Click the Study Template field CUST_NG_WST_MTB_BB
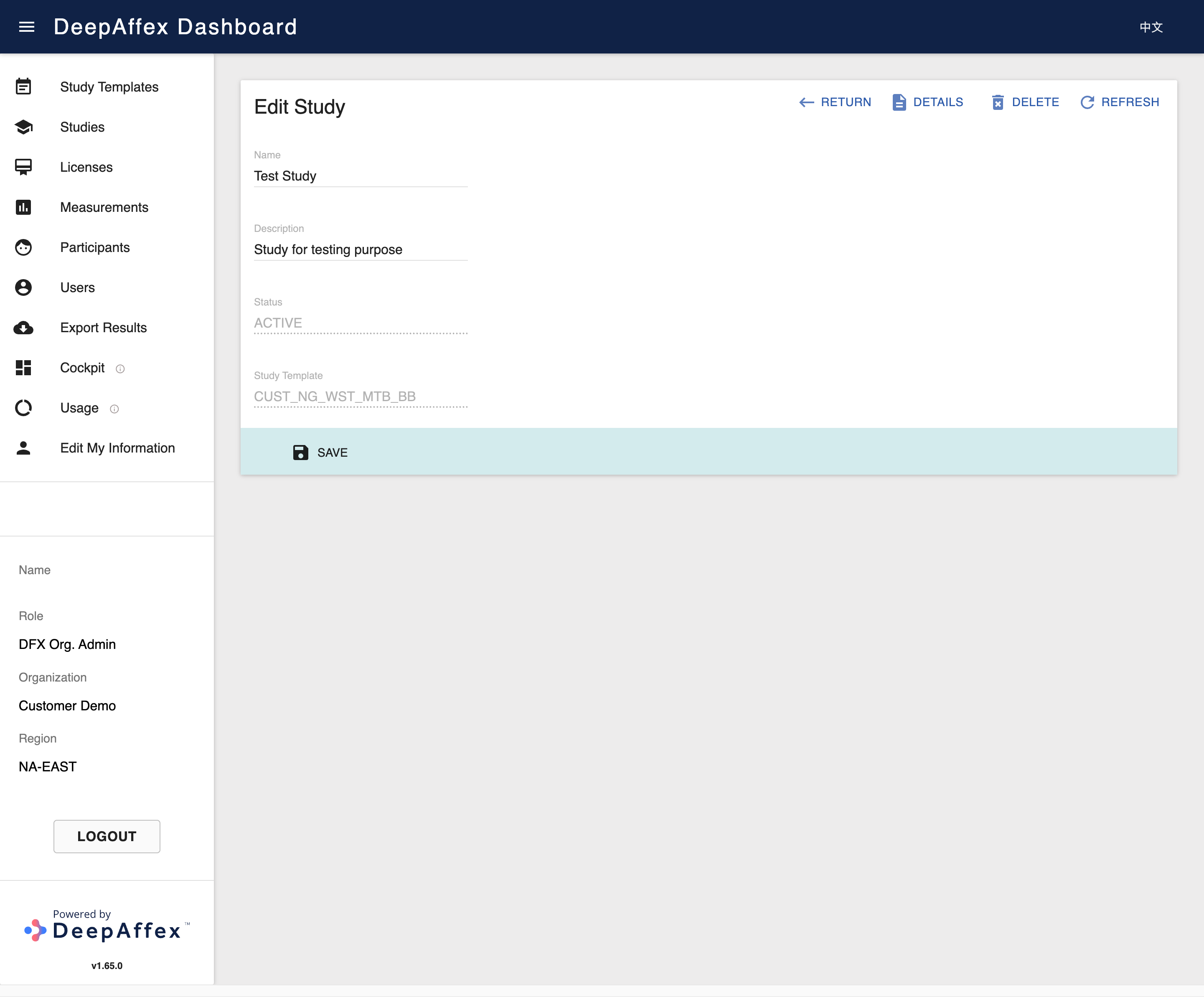Viewport: 1204px width, 997px height. click(x=361, y=396)
